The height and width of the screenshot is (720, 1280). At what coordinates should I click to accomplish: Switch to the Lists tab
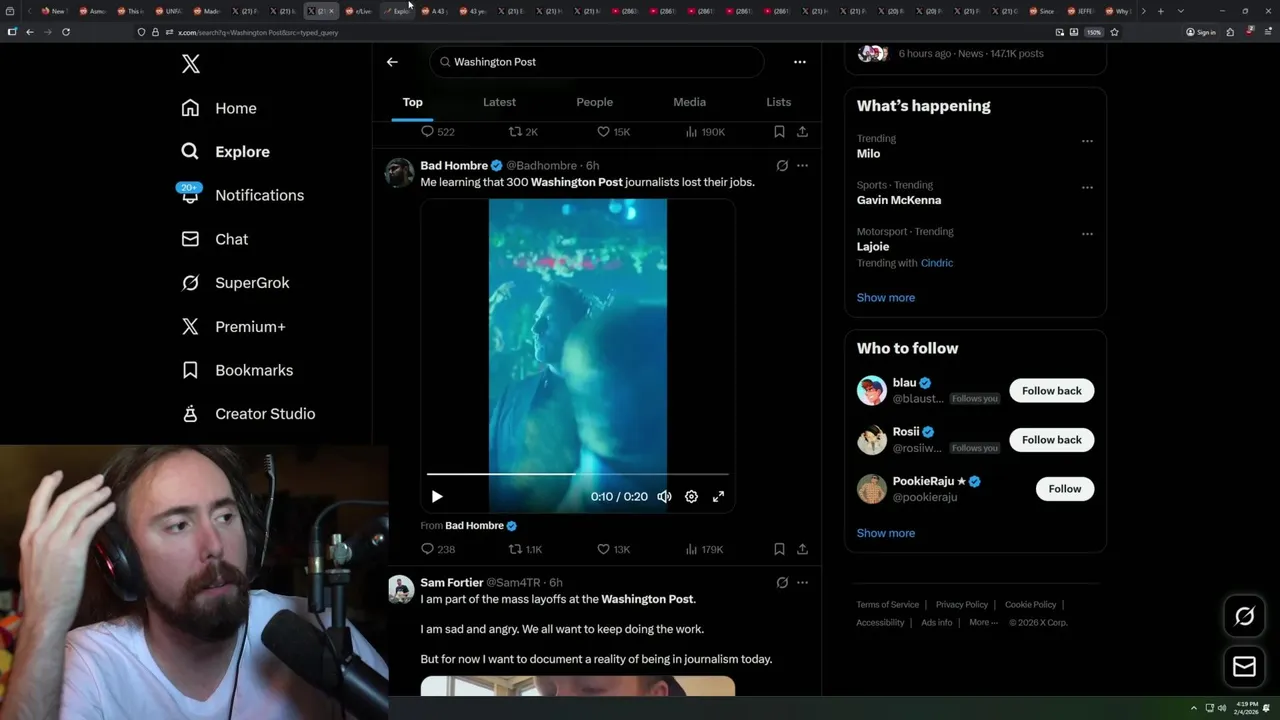click(x=778, y=102)
